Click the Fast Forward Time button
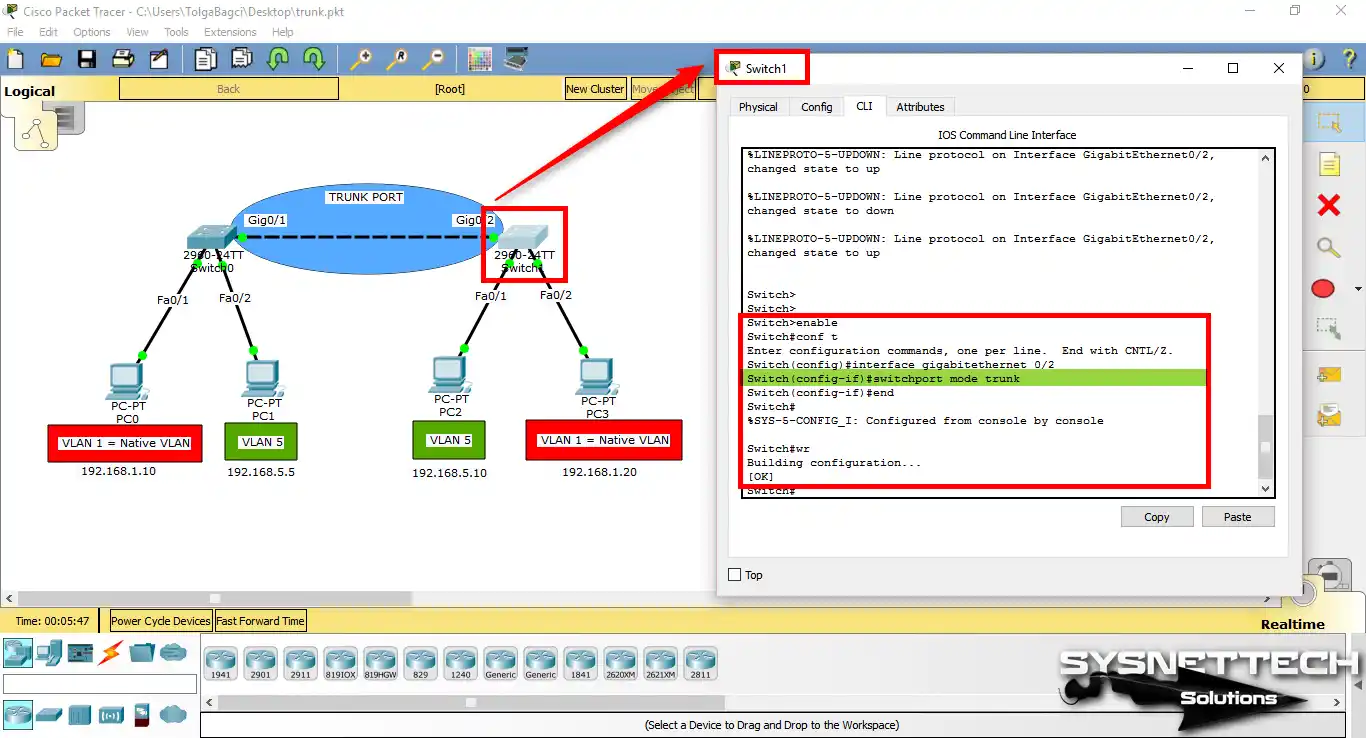1366x738 pixels. pyautogui.click(x=260, y=621)
